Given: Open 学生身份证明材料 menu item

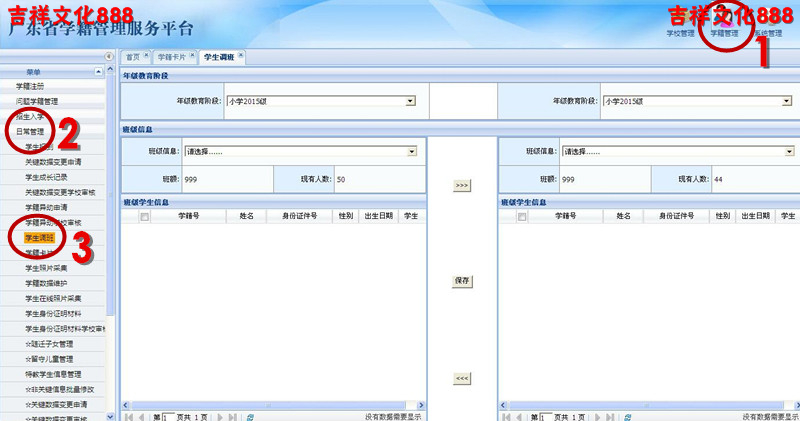Looking at the screenshot, I should pyautogui.click(x=53, y=313).
